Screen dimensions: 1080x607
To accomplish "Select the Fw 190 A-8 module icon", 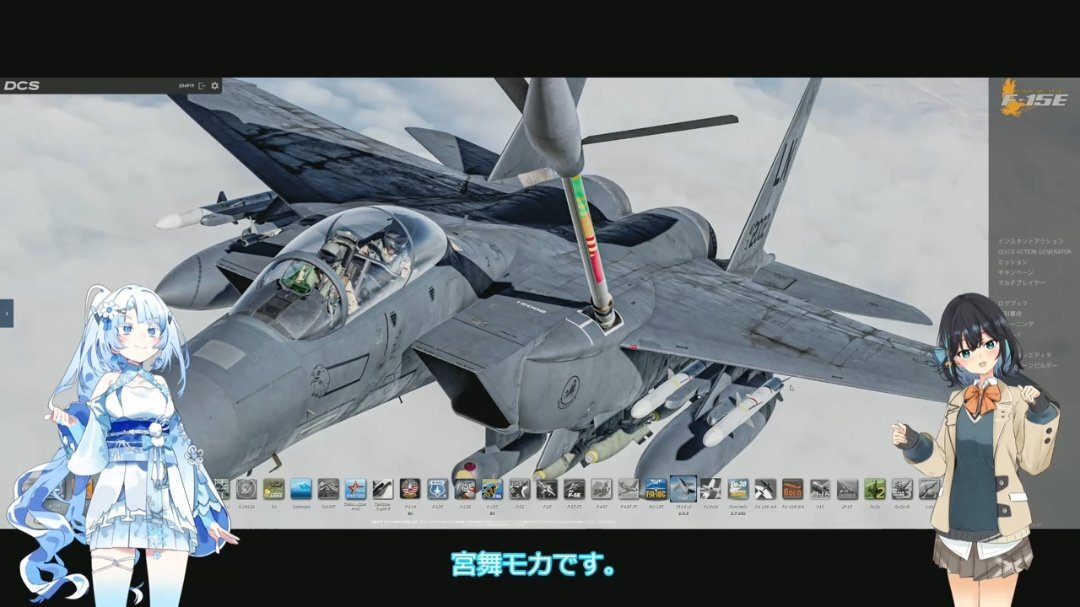I will (x=765, y=489).
